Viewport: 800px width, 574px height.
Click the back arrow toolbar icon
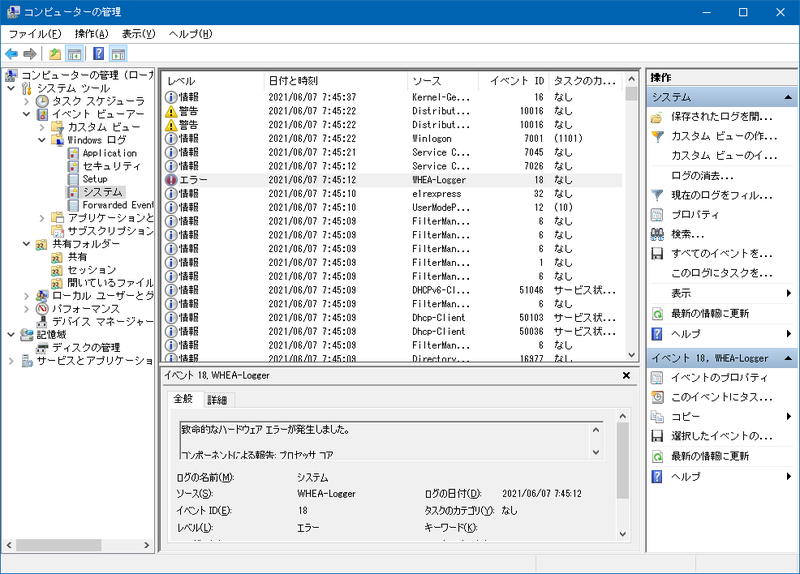[x=11, y=53]
